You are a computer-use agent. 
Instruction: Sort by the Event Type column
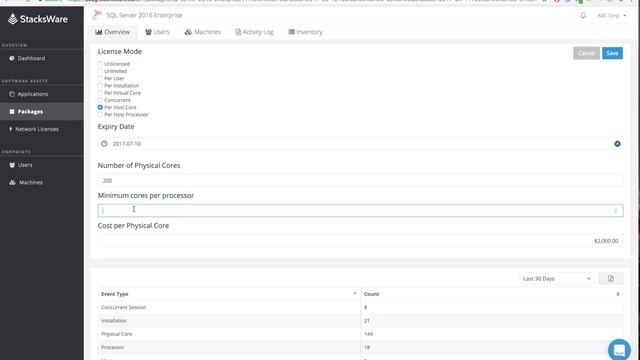click(229, 294)
